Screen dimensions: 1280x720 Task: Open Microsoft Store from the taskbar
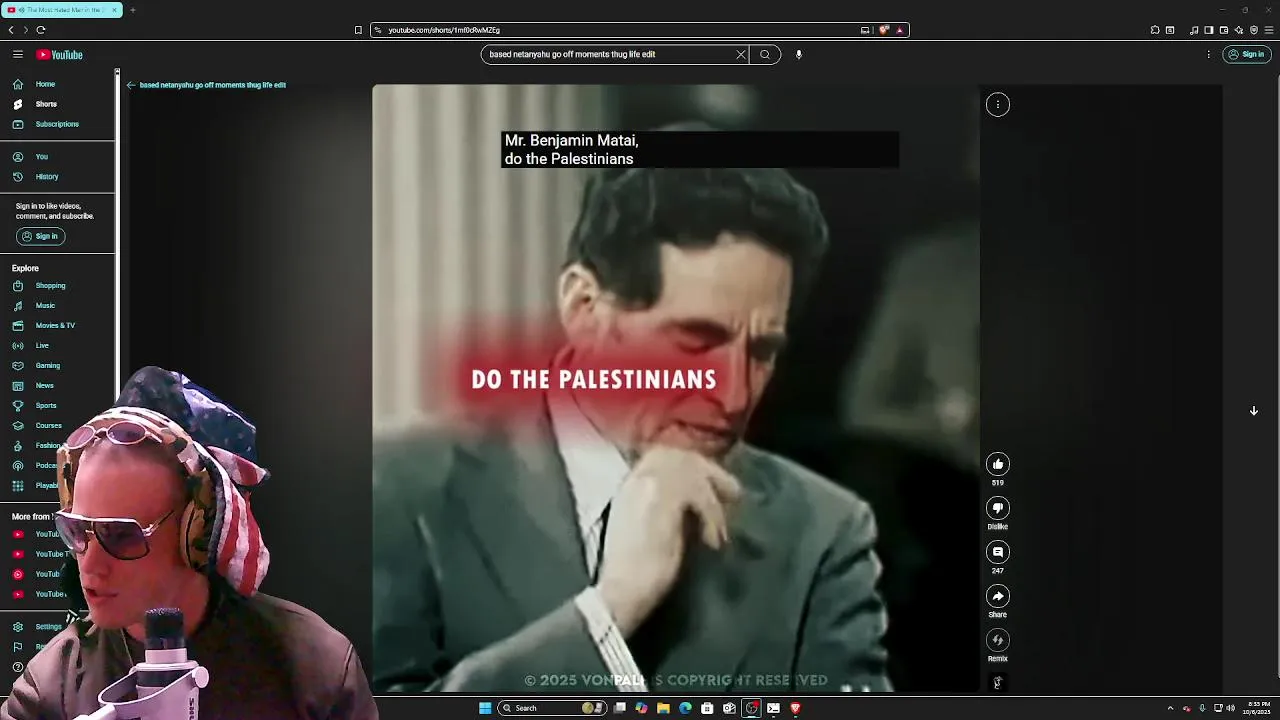pos(707,708)
